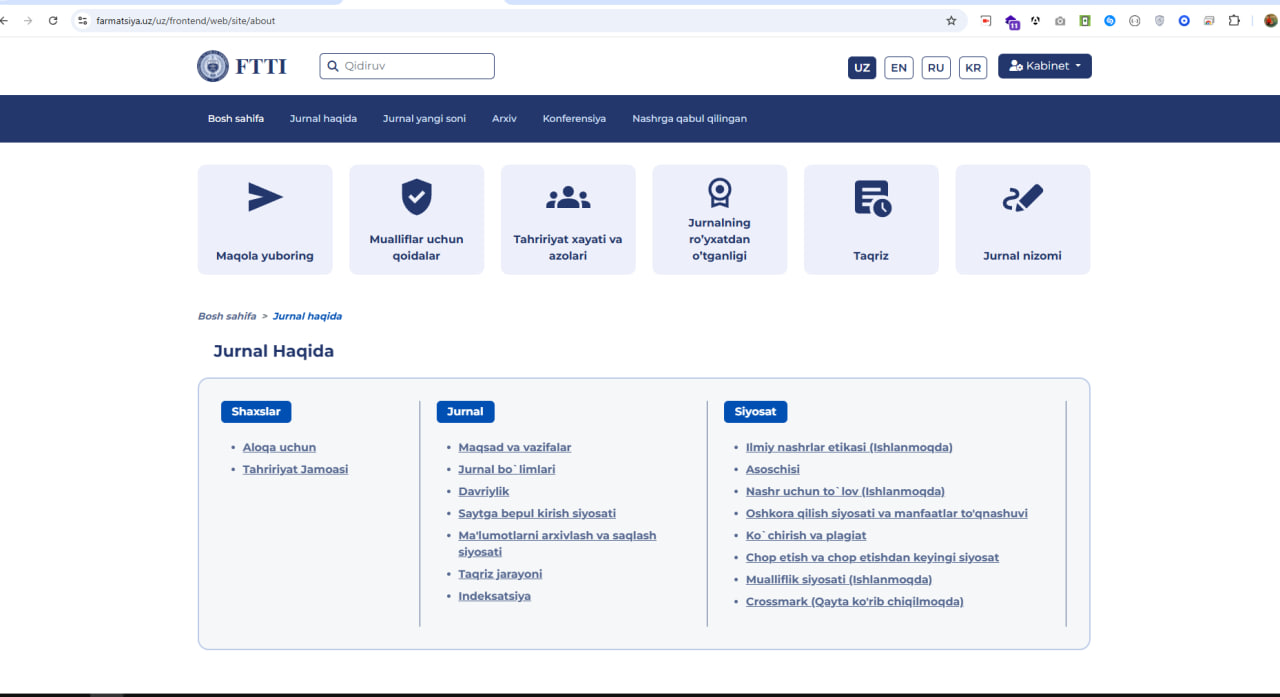Open the Taqriz document clock icon
1280x697 pixels.
pos(871,198)
